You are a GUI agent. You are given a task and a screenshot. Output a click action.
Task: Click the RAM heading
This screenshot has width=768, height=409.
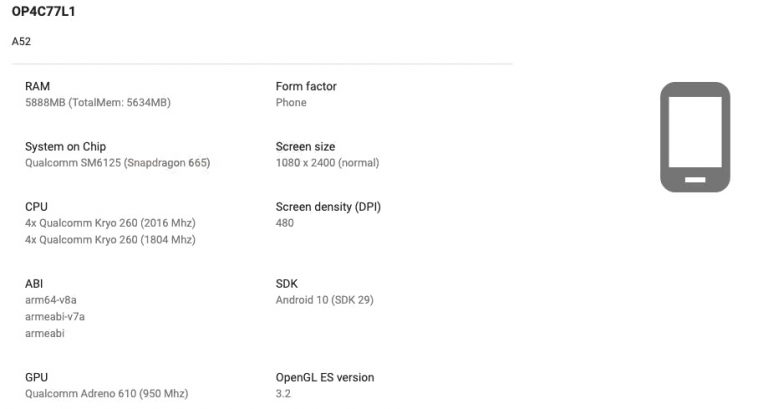(x=37, y=87)
